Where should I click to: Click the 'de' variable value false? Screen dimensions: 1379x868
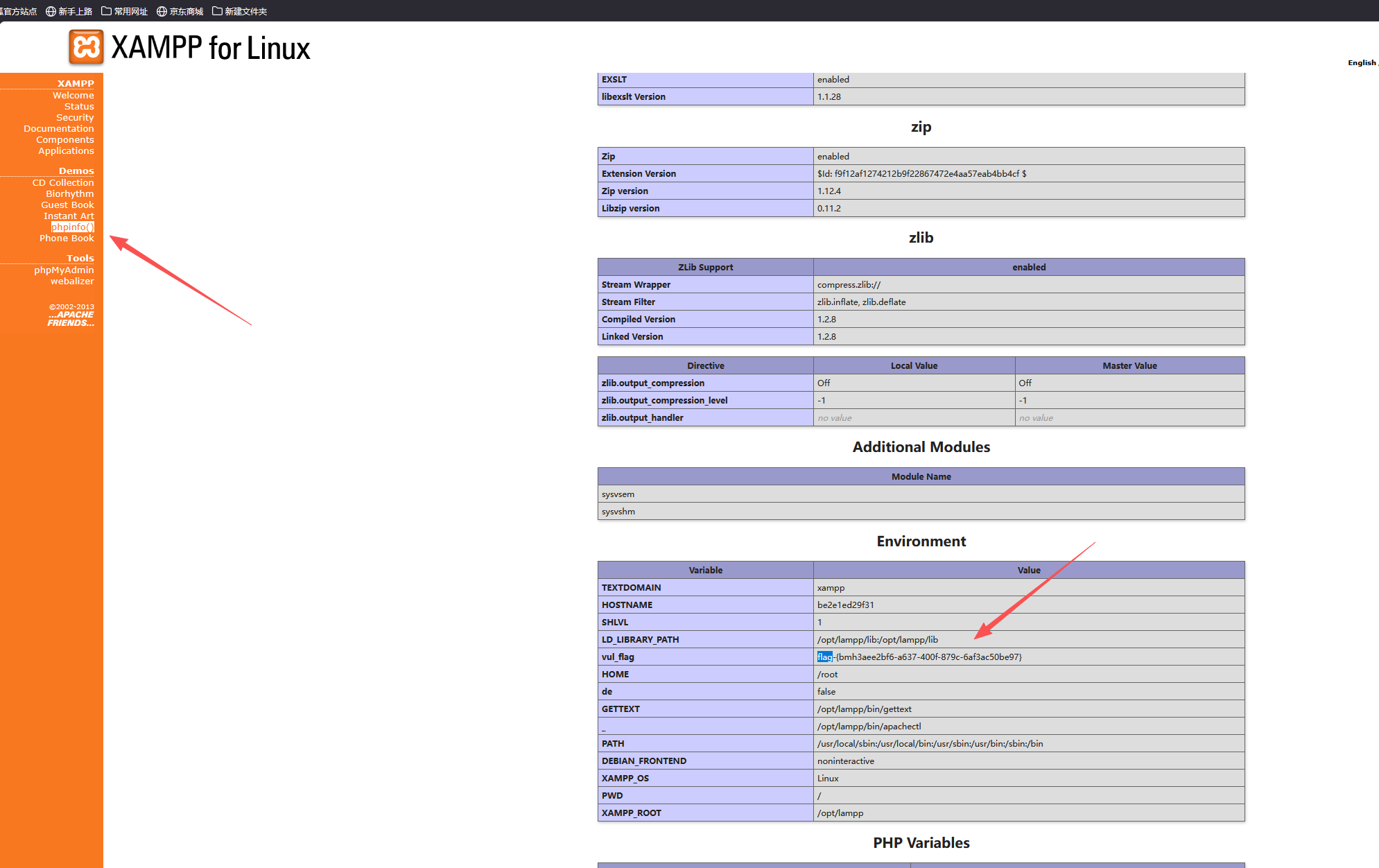[826, 691]
